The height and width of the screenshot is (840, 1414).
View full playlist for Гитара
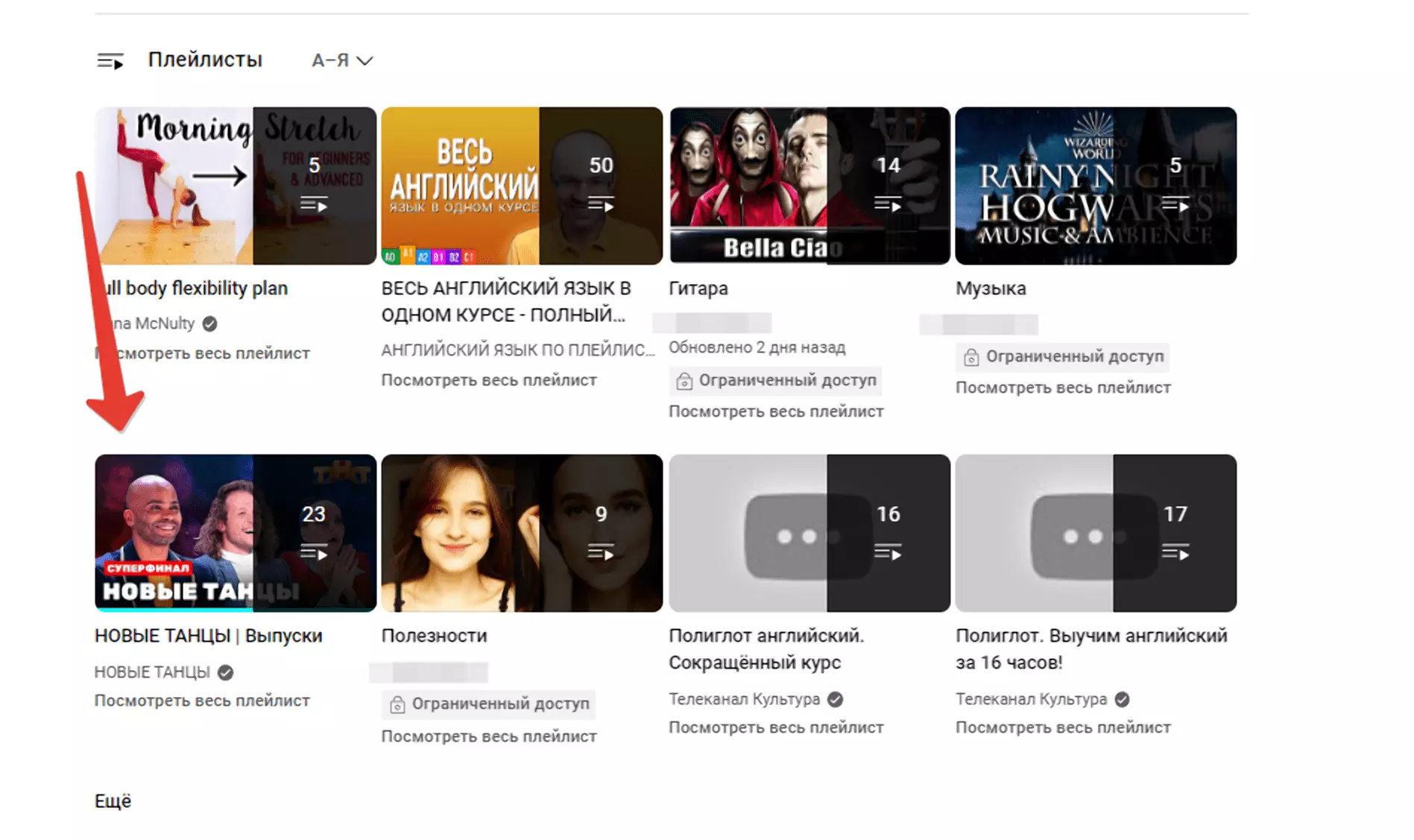(776, 411)
